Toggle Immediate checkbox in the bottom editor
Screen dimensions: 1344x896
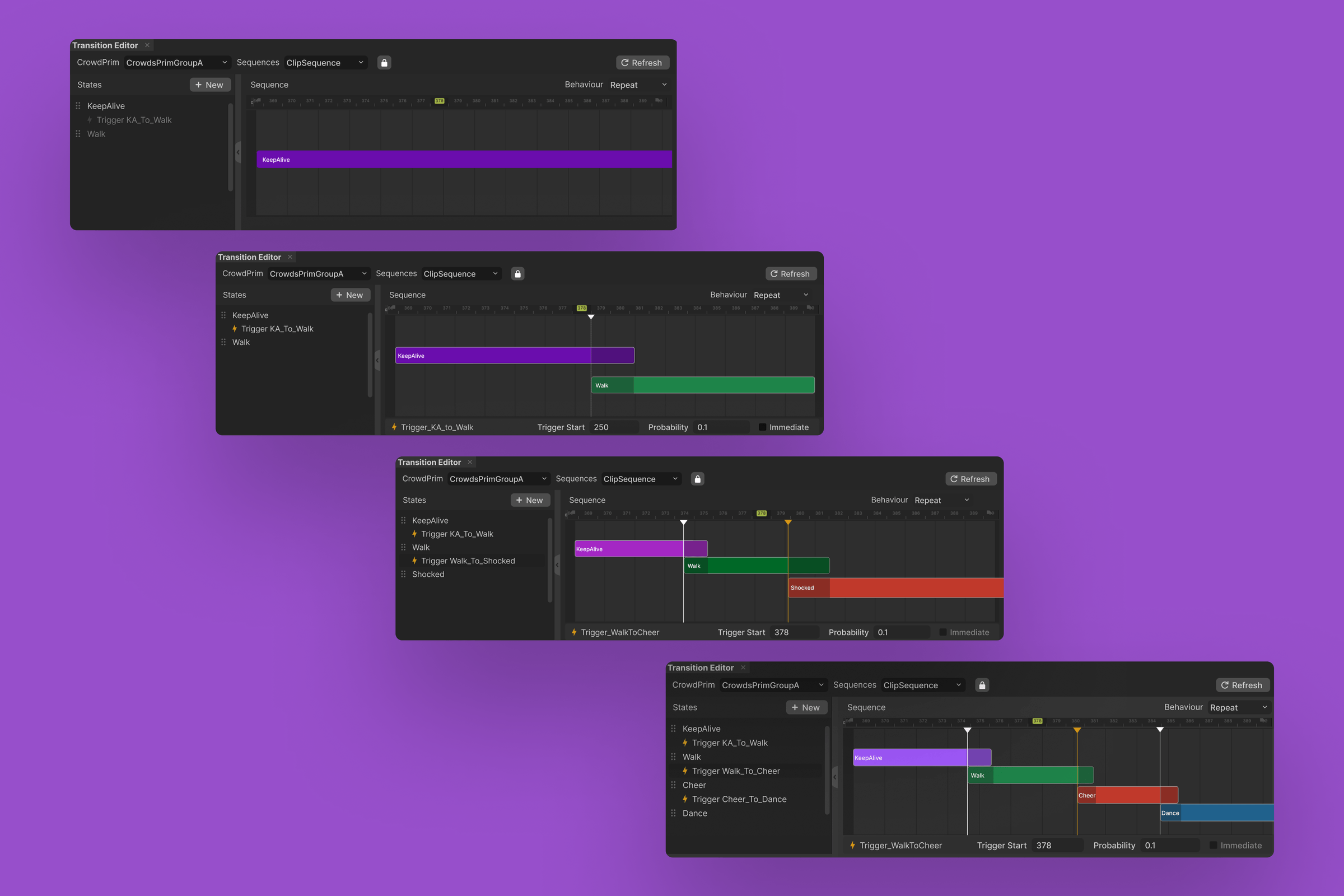1213,845
